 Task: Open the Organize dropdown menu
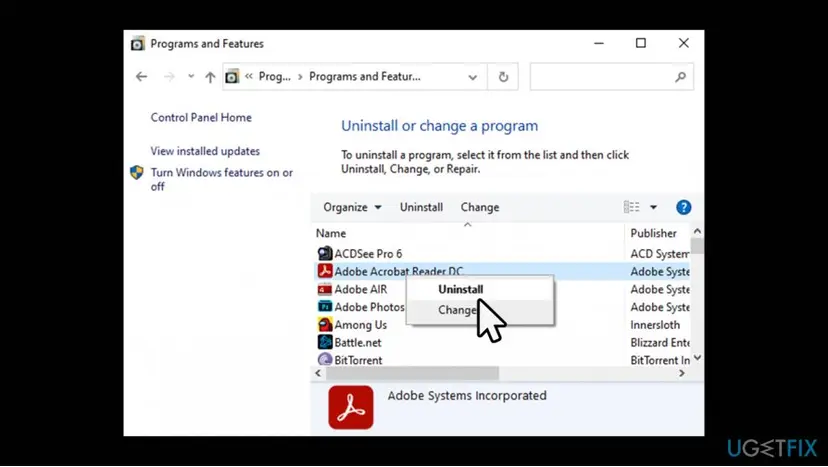[x=352, y=207]
